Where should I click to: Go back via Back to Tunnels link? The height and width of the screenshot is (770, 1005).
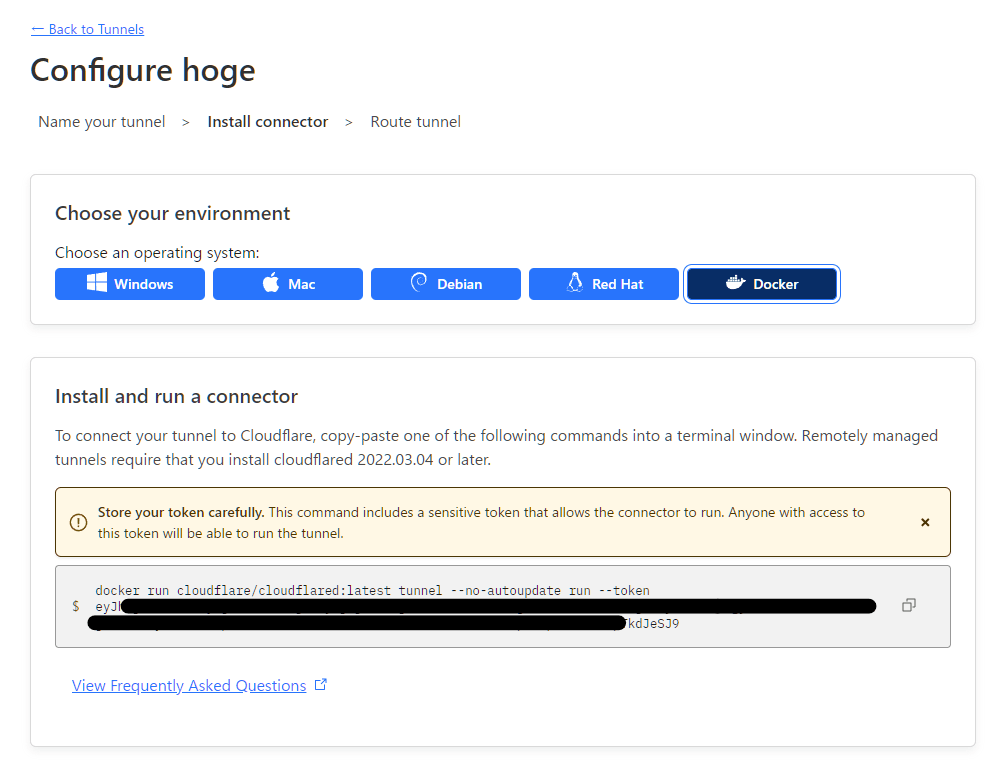87,29
